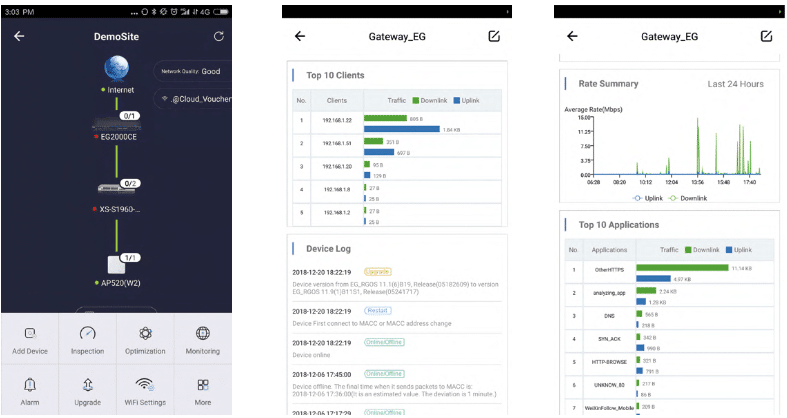Select the UNKNOW_80 application row
Viewport: 787px width, 418px height.
point(670,387)
